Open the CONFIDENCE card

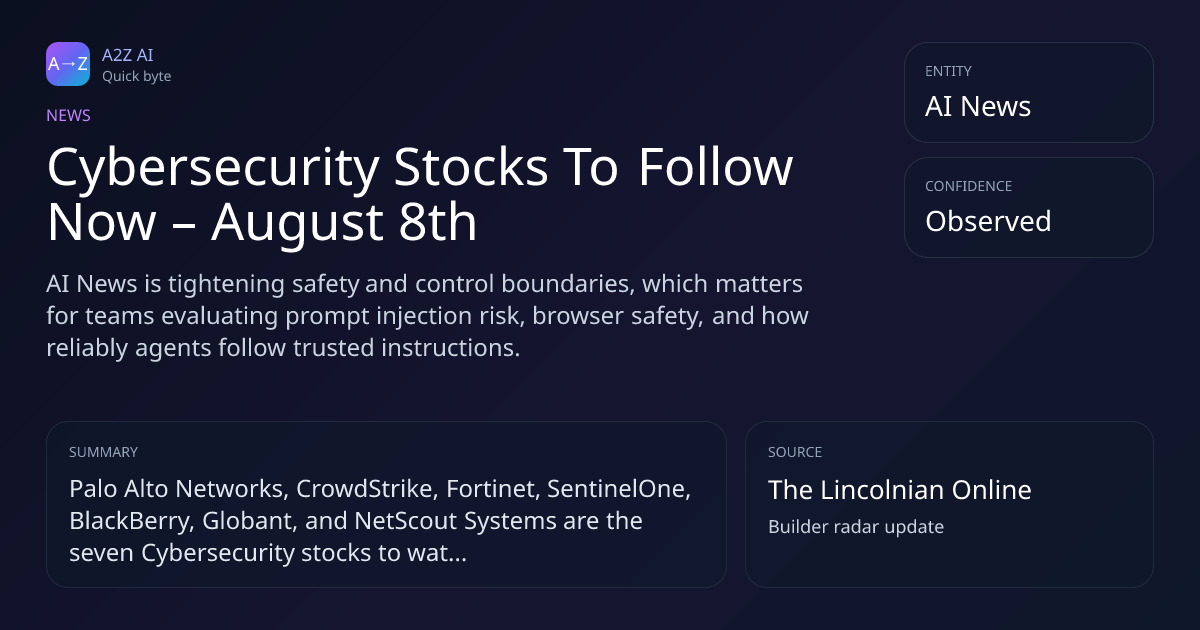click(1028, 207)
